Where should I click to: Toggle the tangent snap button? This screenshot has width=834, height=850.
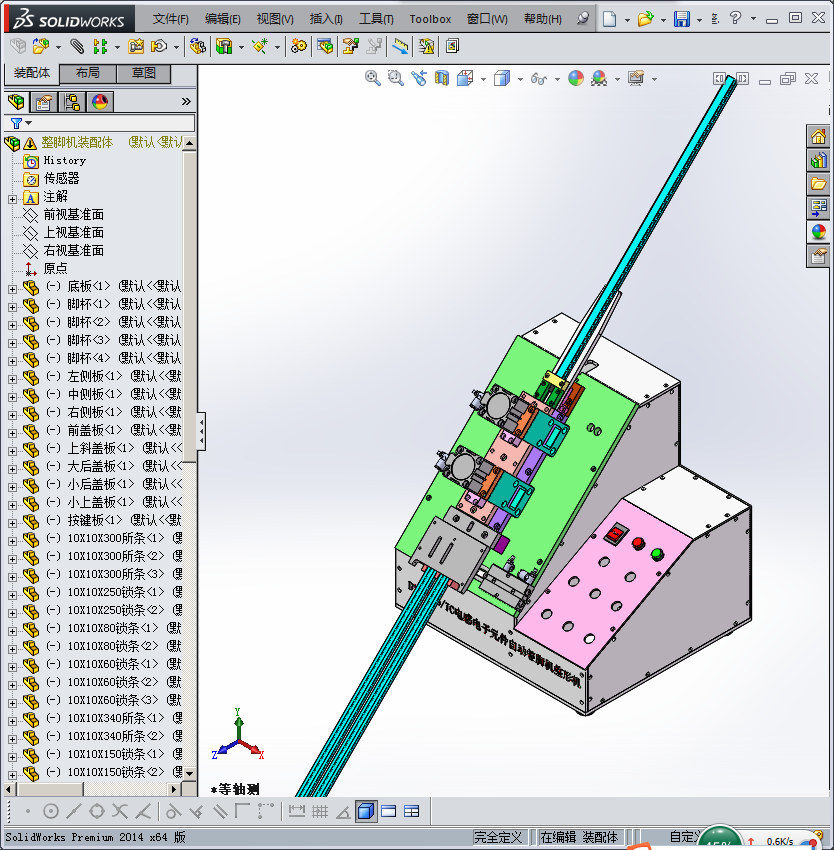(172, 812)
